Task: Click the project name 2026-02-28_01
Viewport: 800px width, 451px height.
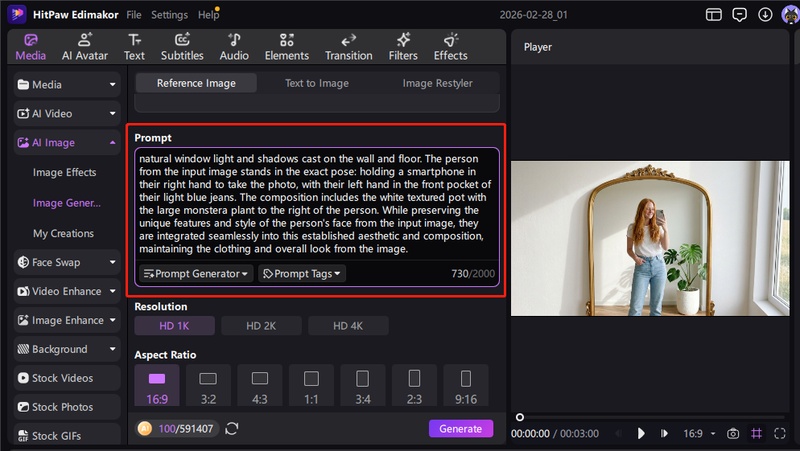Action: pos(533,15)
